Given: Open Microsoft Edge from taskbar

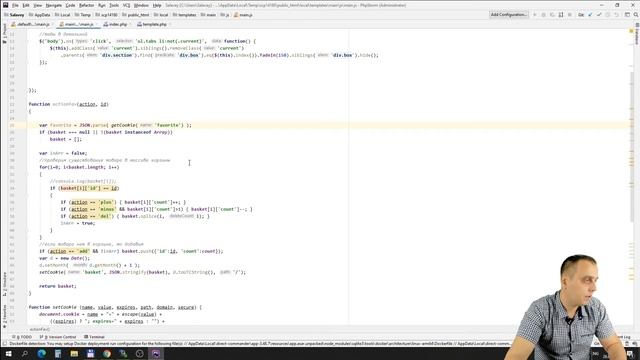Looking at the screenshot, I should 41,353.
